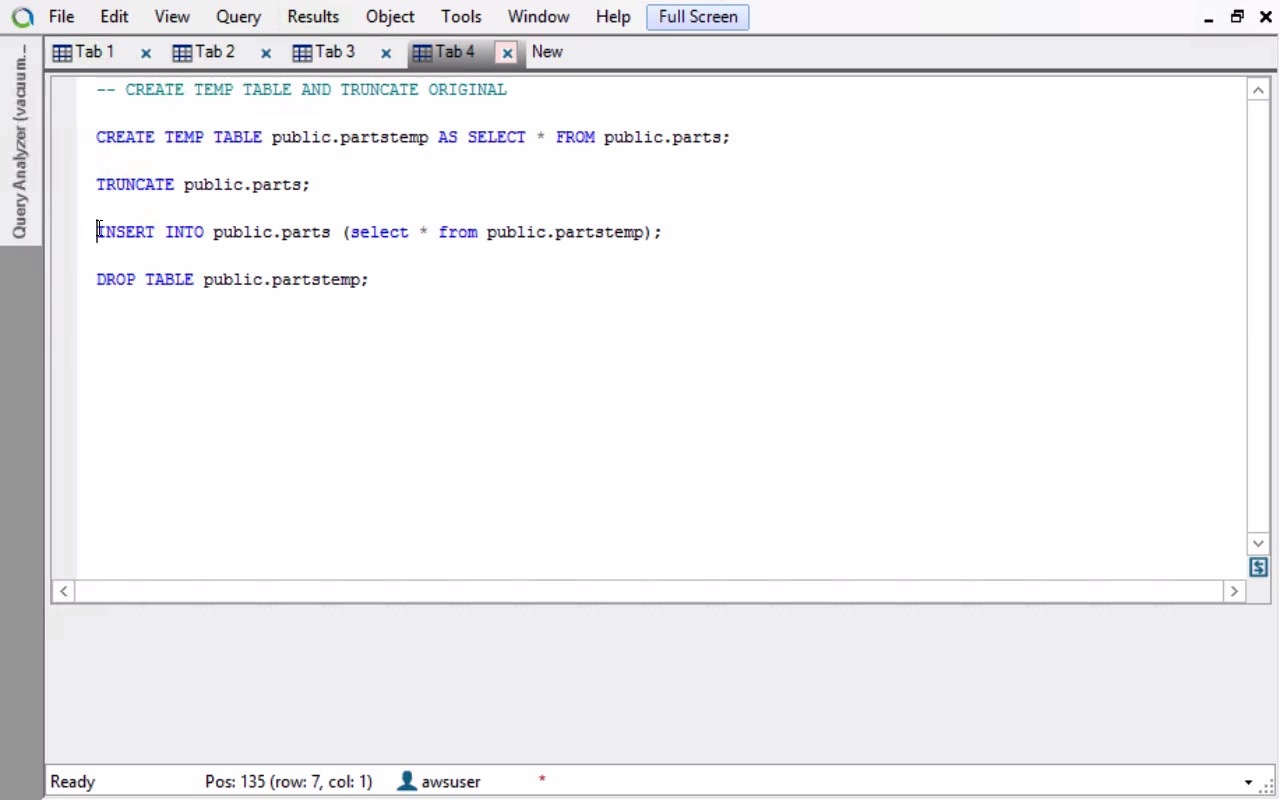Close Tab 1 with its x icon

(x=146, y=53)
